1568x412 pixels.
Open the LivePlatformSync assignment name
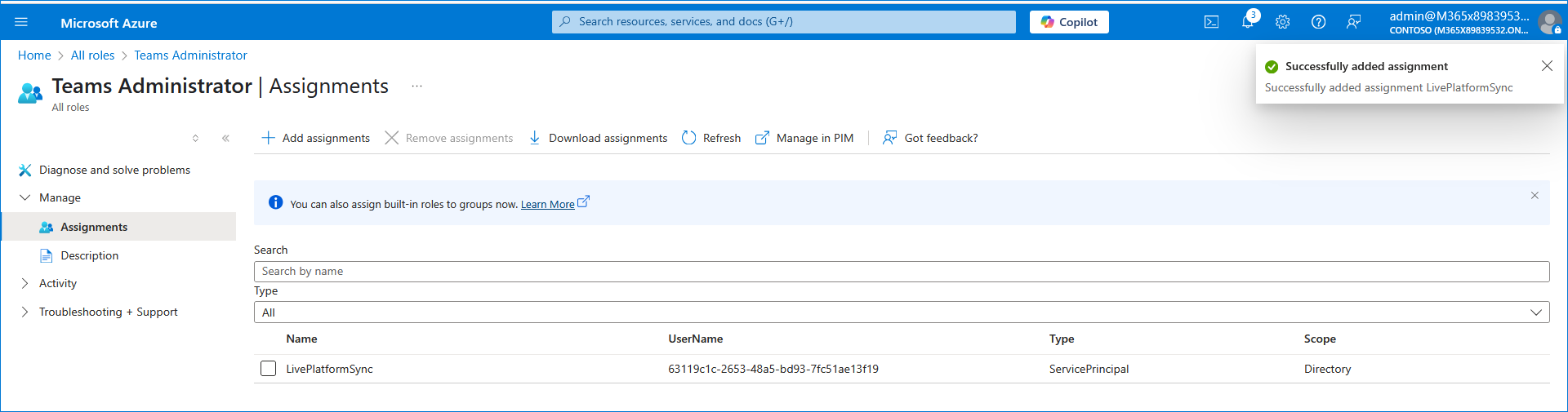[x=329, y=369]
